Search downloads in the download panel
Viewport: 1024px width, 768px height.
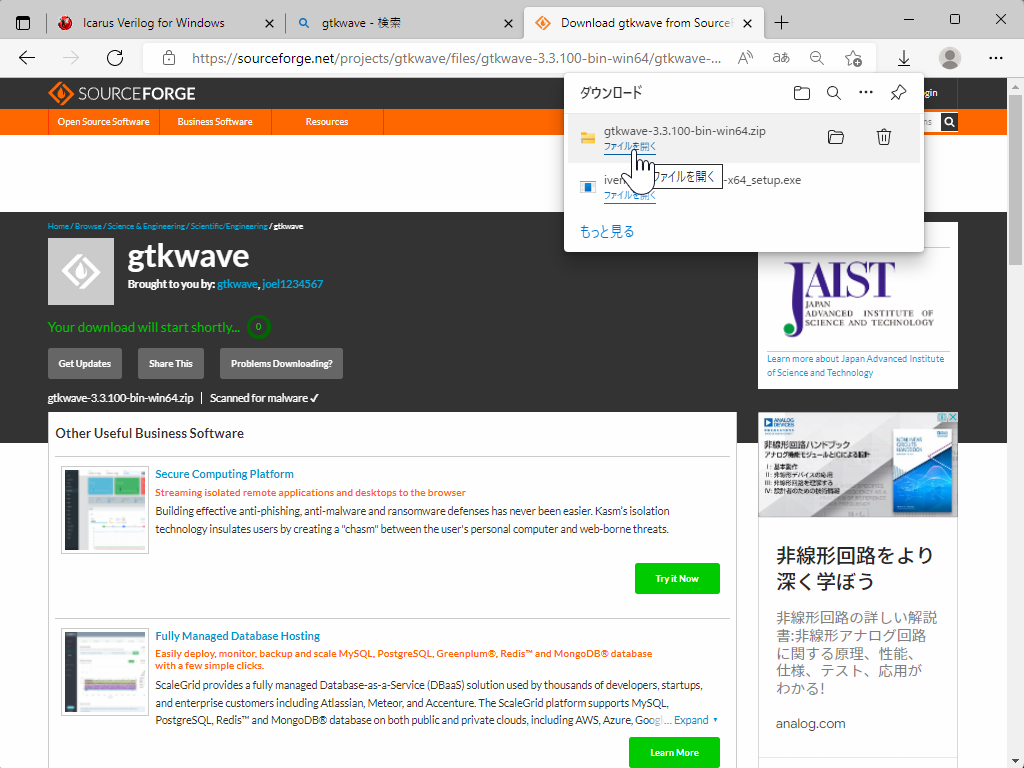tap(834, 93)
